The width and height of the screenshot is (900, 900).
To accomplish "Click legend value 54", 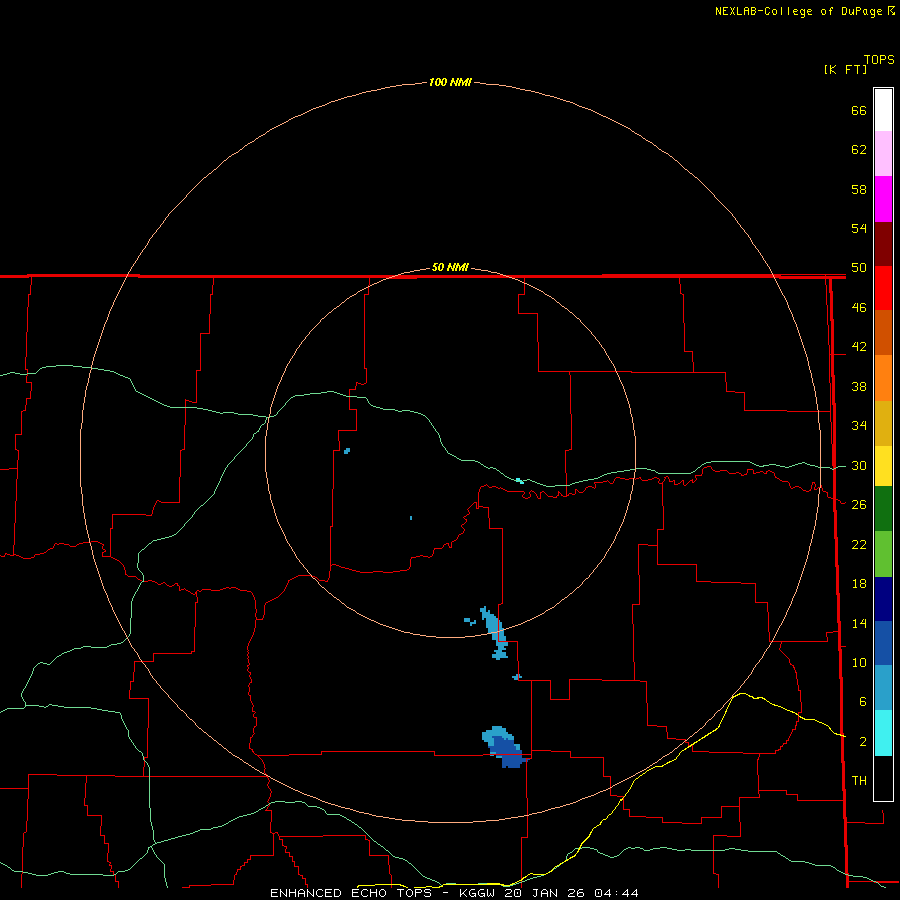I will (859, 228).
